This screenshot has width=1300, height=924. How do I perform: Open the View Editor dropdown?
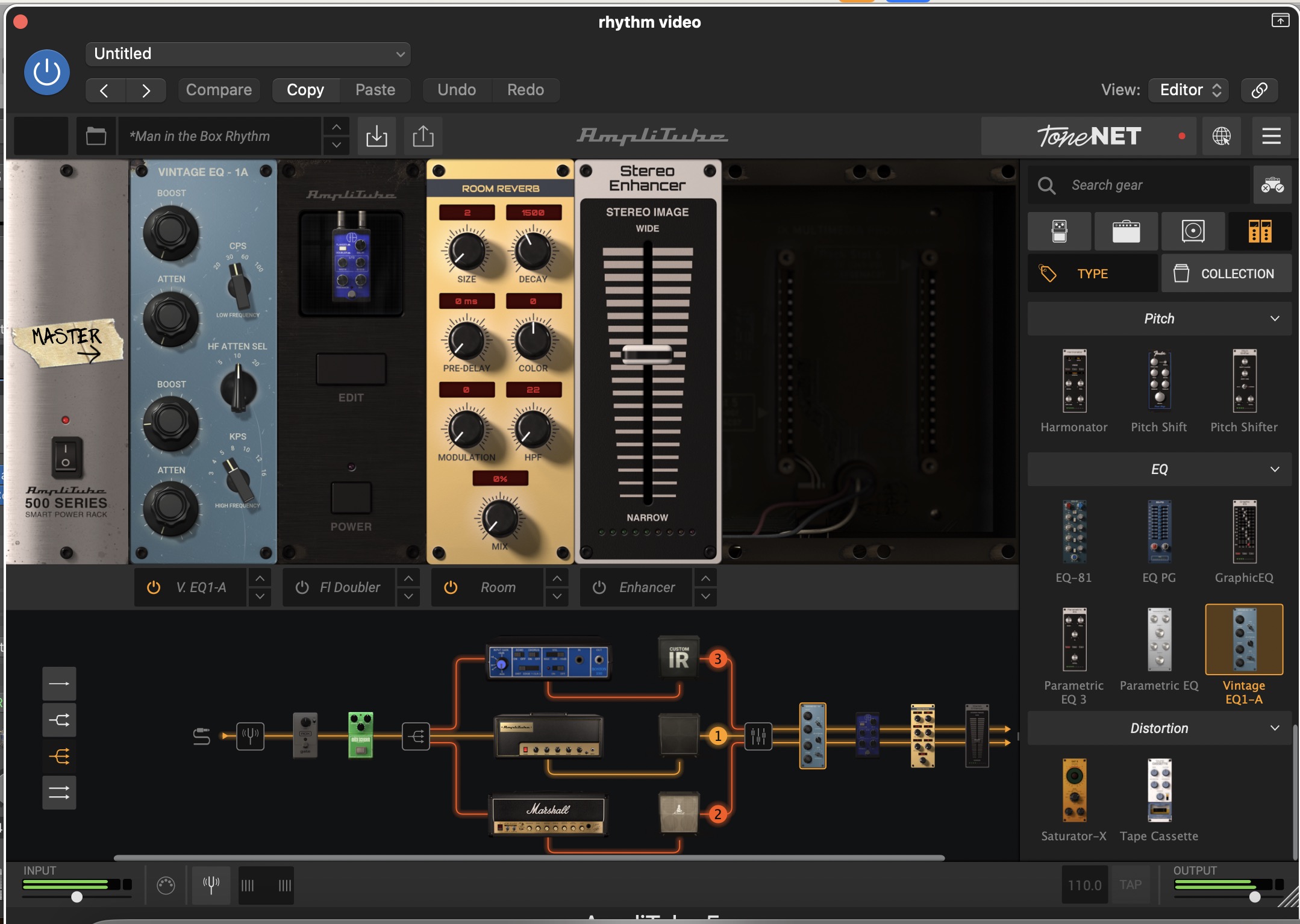click(1189, 90)
